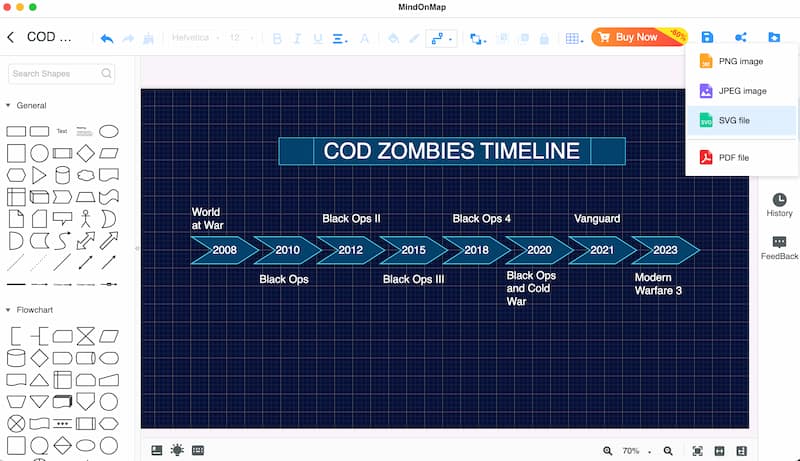Pick the Text shape in General
Screen dimensions: 800x461
tap(62, 131)
